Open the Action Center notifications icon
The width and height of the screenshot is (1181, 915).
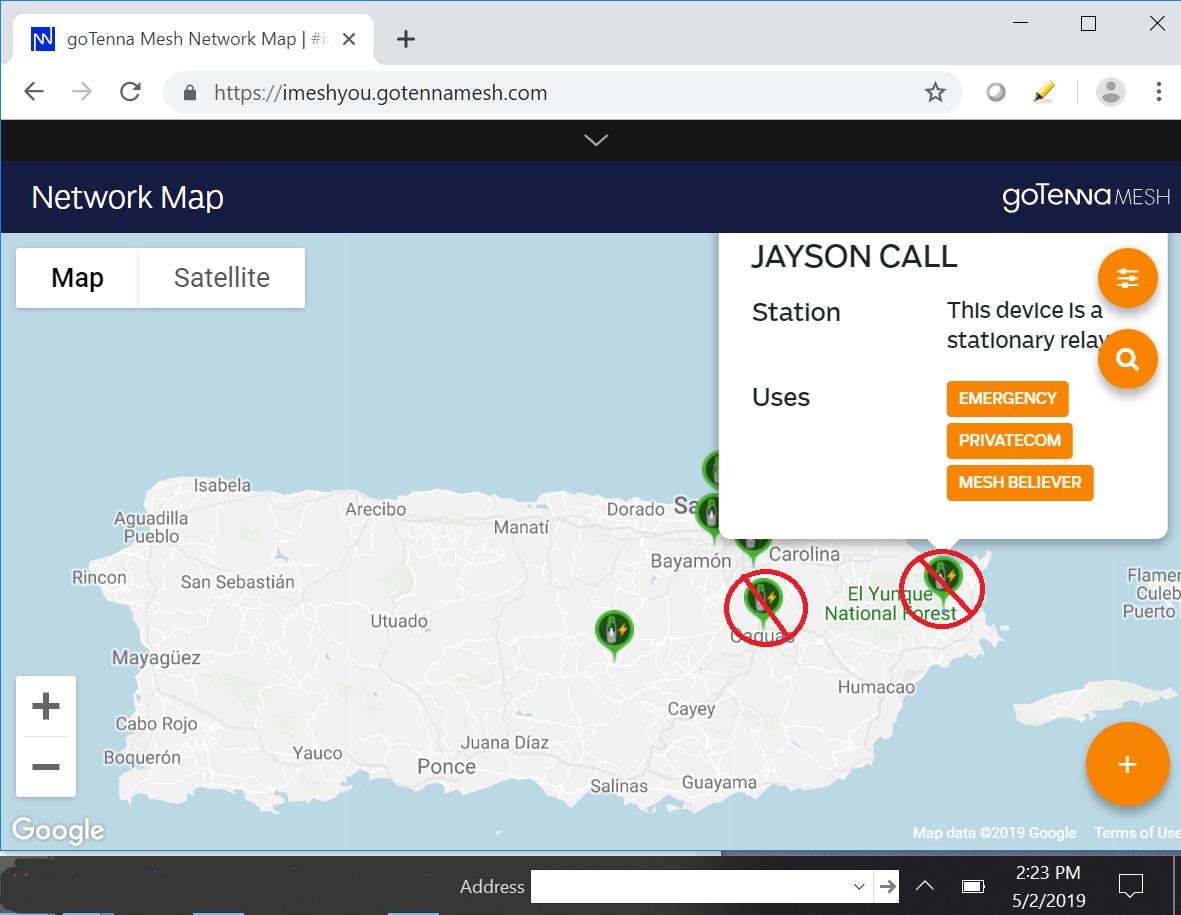click(1131, 886)
